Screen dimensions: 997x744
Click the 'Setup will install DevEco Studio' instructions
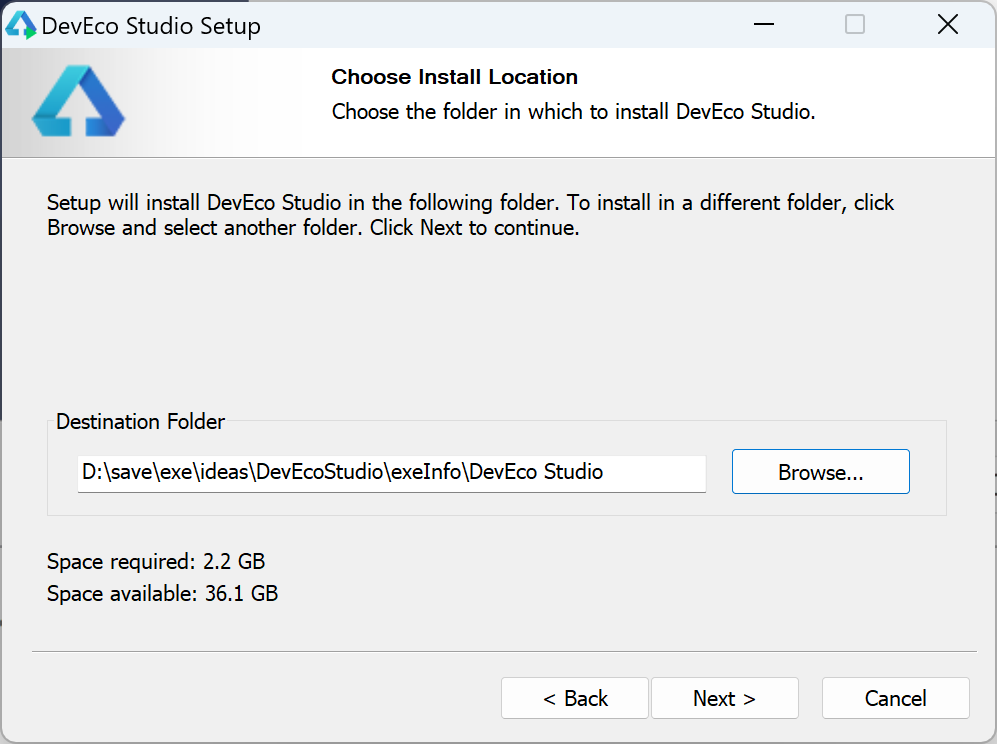[x=471, y=215]
